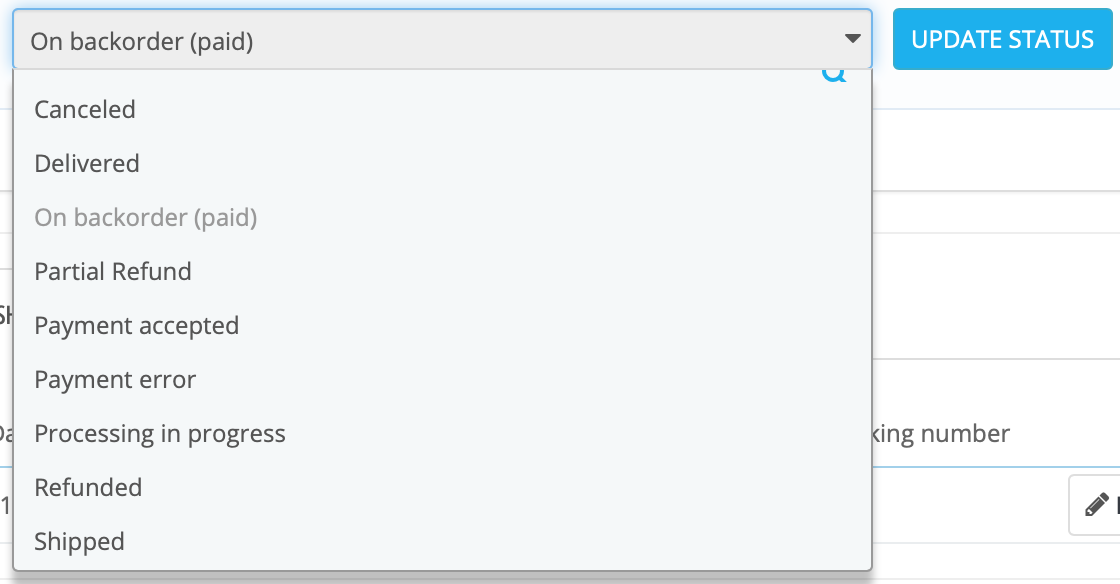The height and width of the screenshot is (584, 1120).
Task: Select 'Processing in progress' status
Action: click(160, 433)
